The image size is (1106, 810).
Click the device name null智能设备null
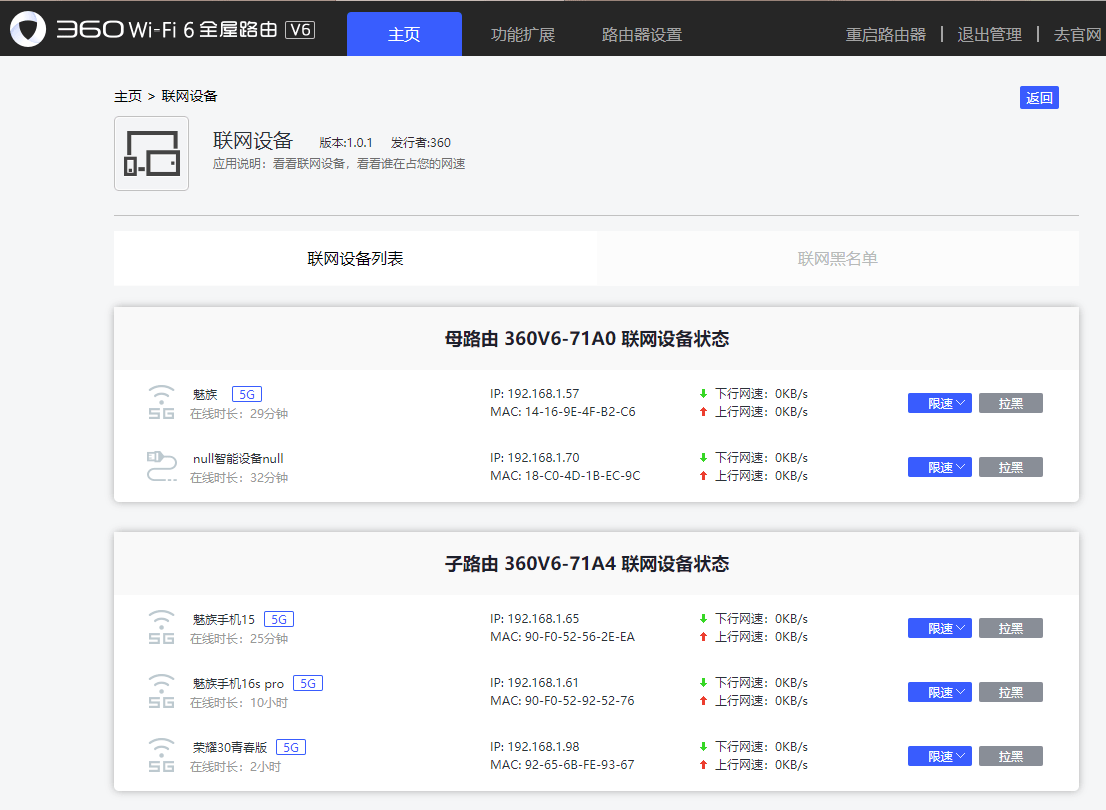click(x=238, y=459)
